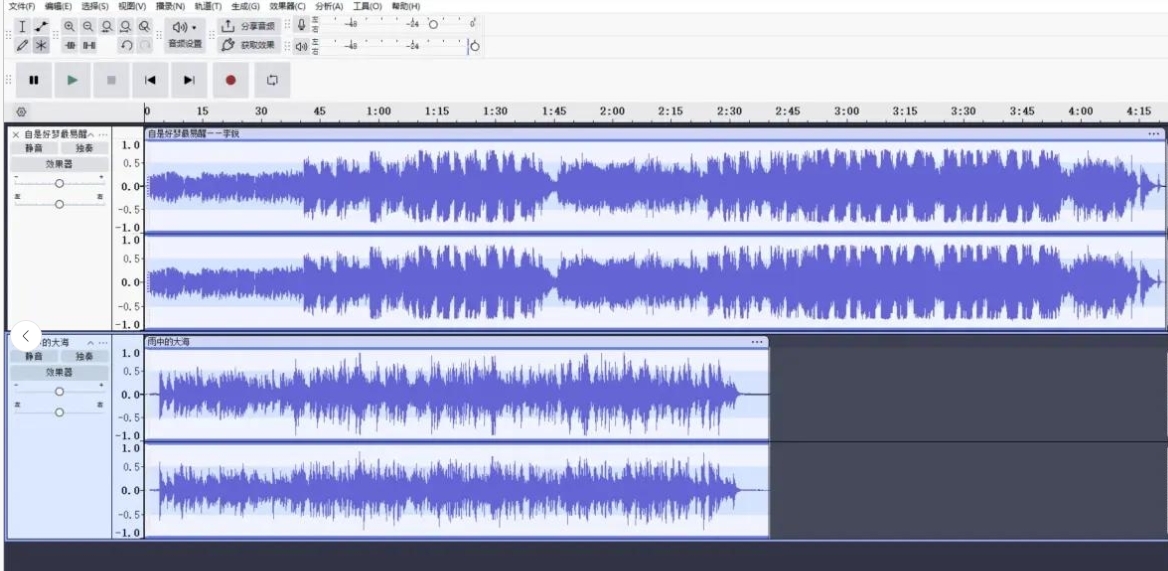This screenshot has height=571, width=1168.
Task: Fit project to width icon
Action: pyautogui.click(x=126, y=26)
